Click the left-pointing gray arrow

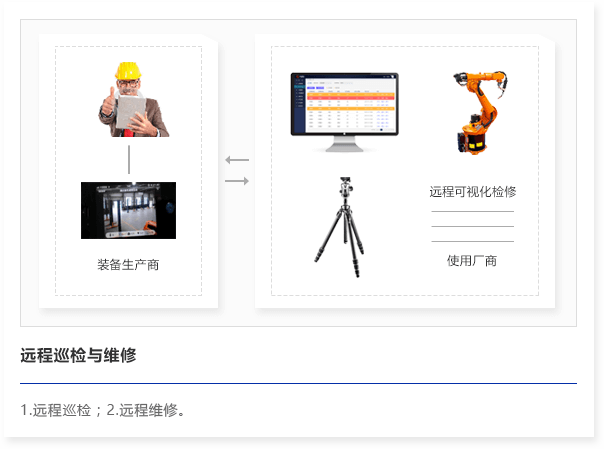point(237,160)
